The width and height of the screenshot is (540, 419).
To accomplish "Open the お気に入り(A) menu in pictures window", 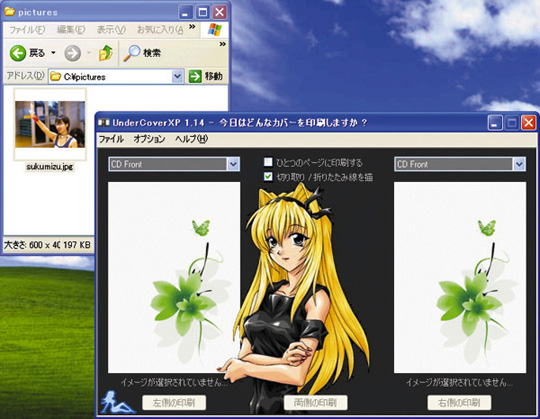I will click(x=160, y=30).
